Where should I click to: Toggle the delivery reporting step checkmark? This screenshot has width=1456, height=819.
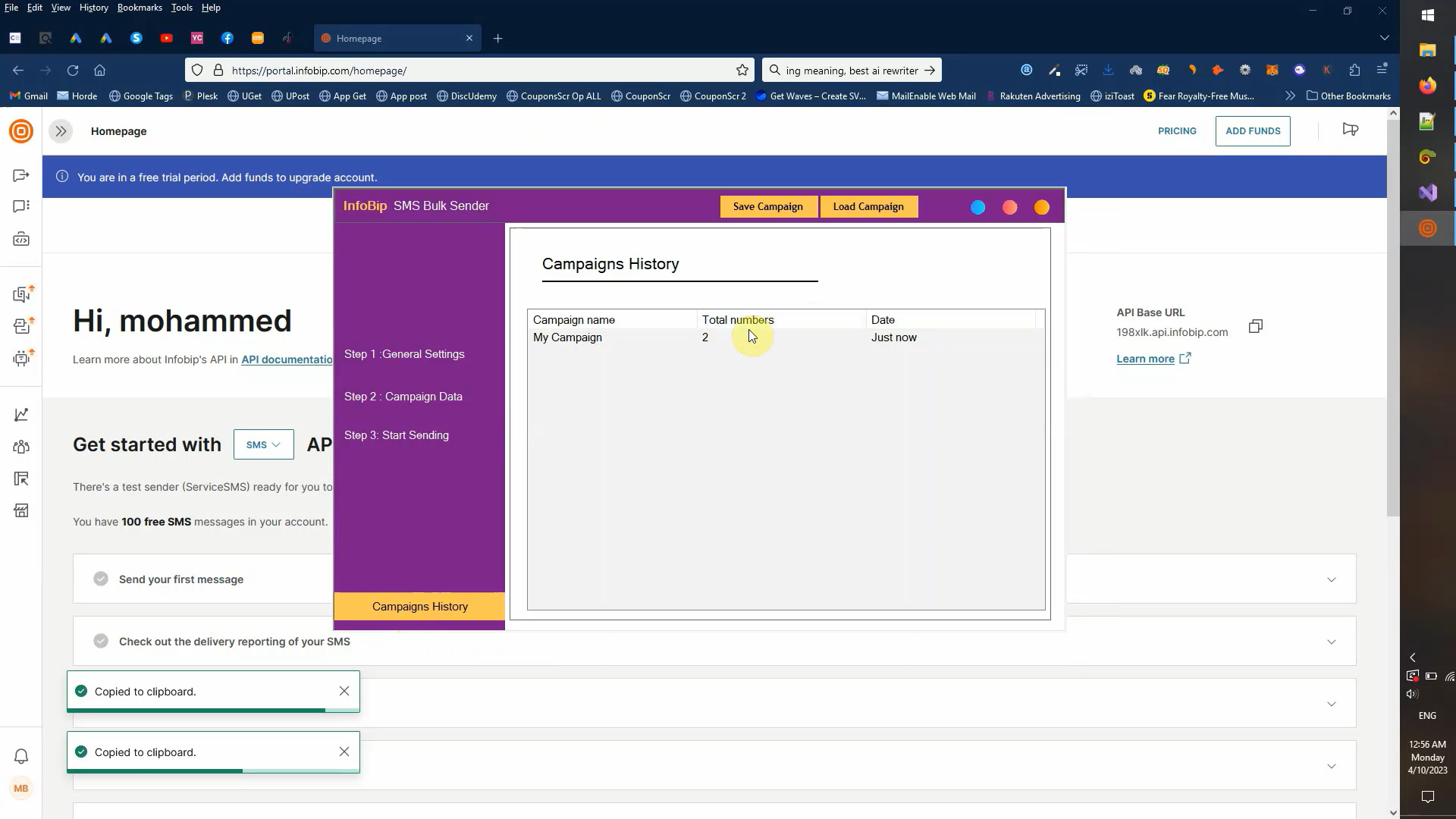(x=101, y=642)
